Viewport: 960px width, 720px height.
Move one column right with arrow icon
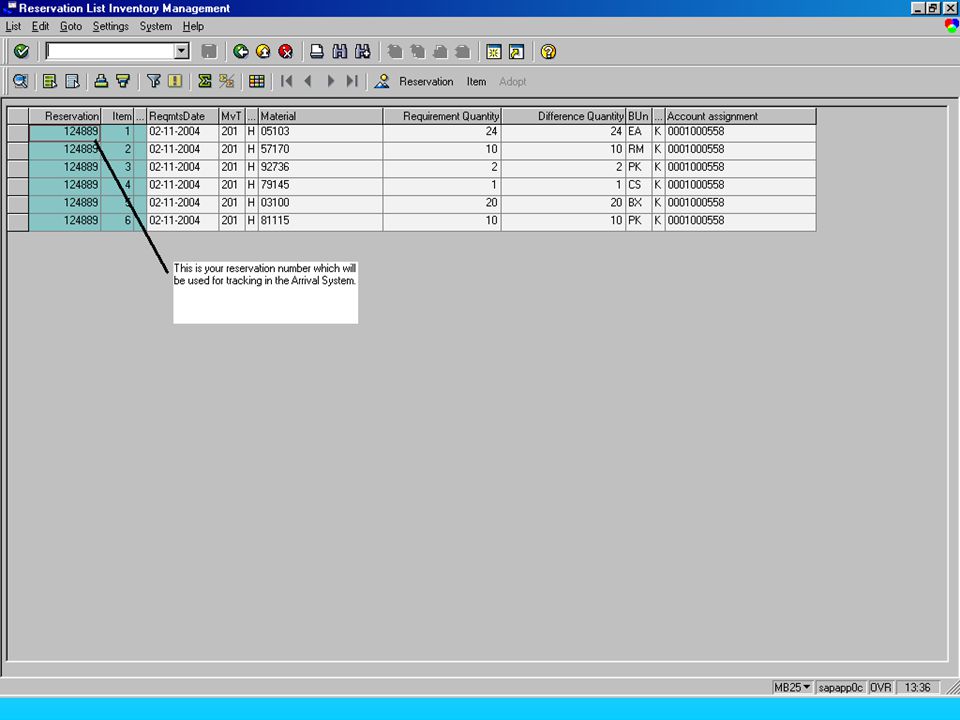tap(331, 81)
